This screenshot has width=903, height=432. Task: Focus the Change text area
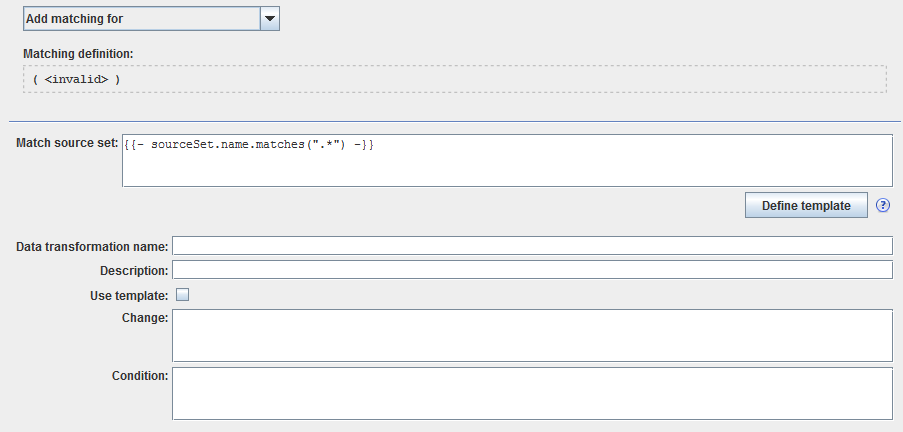(532, 335)
